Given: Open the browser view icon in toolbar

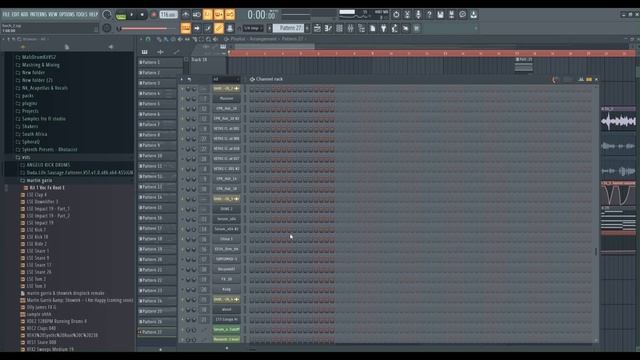Looking at the screenshot, I should point(361,28).
